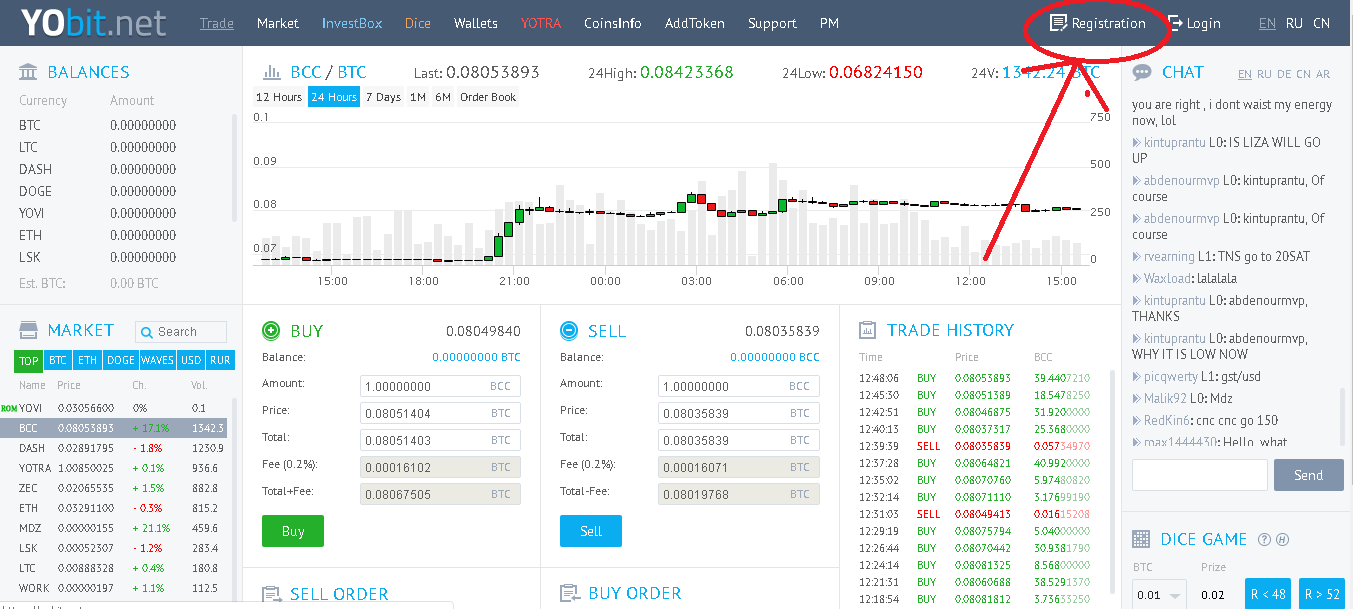Screen dimensions: 1353x609
Task: Click the Buy Order list icon
Action: pos(569,594)
